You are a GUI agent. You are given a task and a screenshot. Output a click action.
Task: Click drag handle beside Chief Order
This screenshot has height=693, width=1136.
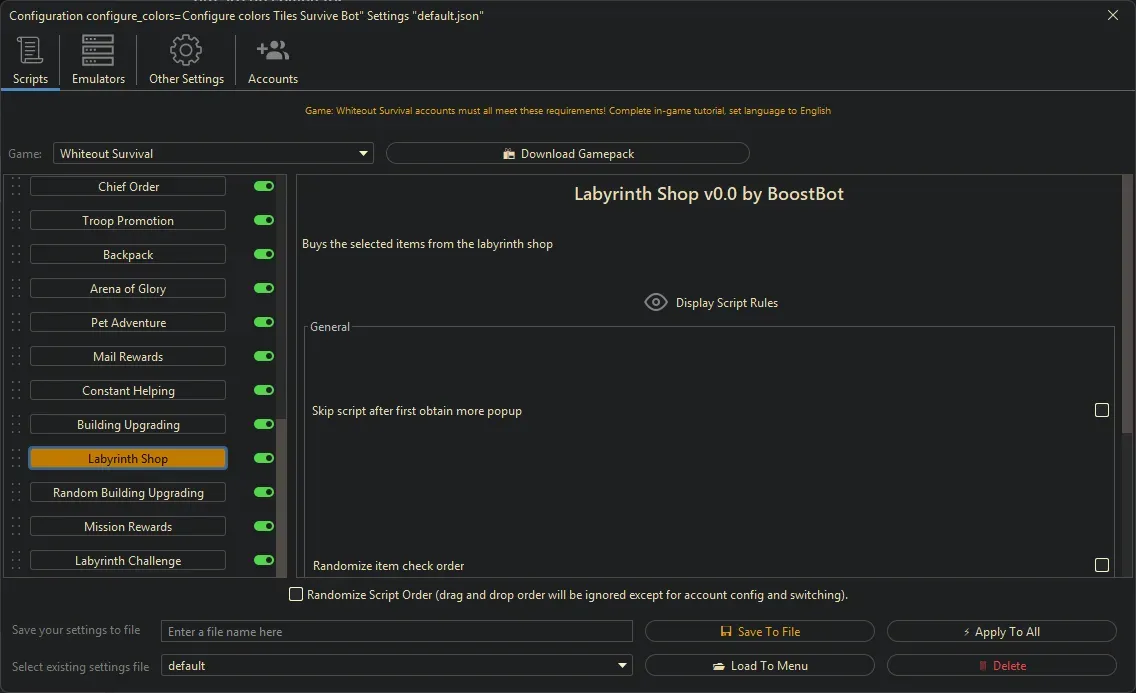(16, 187)
